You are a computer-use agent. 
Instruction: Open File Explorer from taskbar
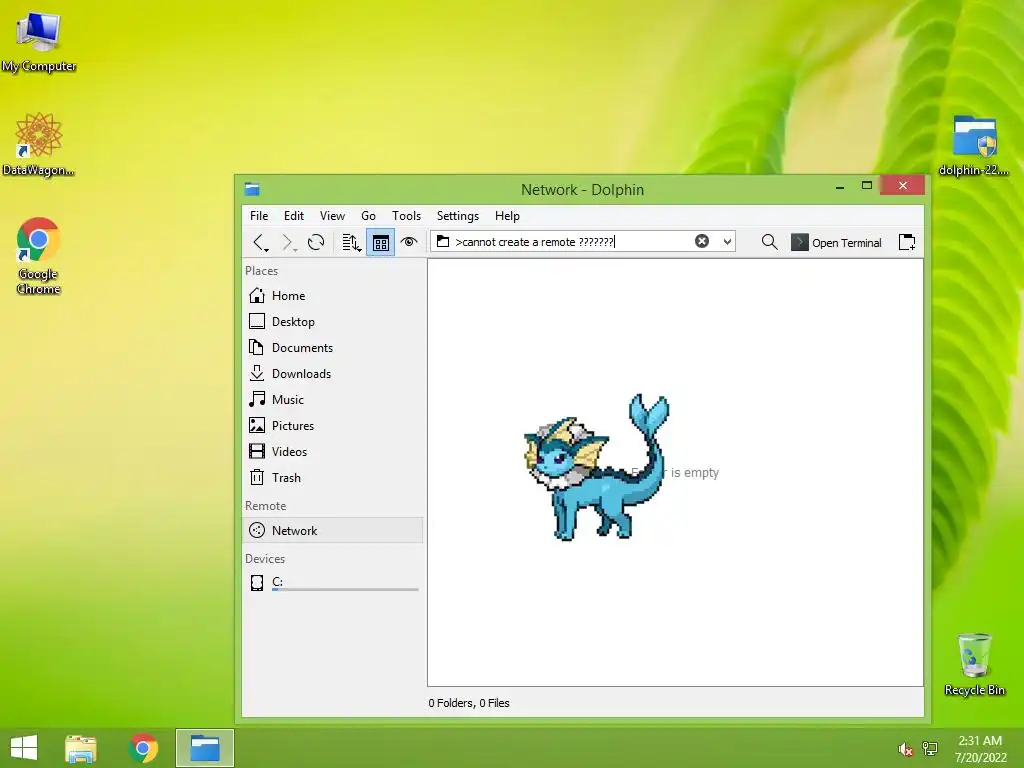pyautogui.click(x=81, y=748)
